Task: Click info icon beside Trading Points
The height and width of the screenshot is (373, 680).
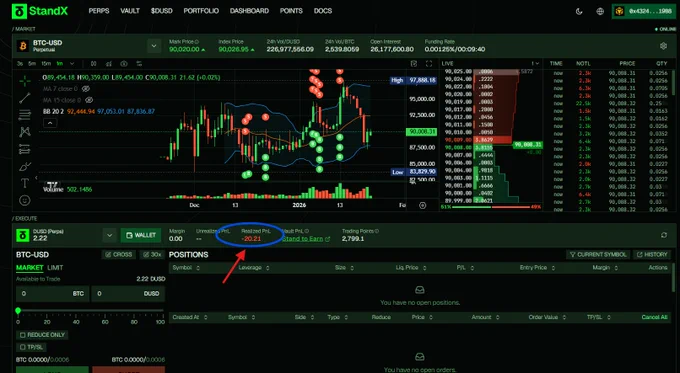Action: click(376, 231)
